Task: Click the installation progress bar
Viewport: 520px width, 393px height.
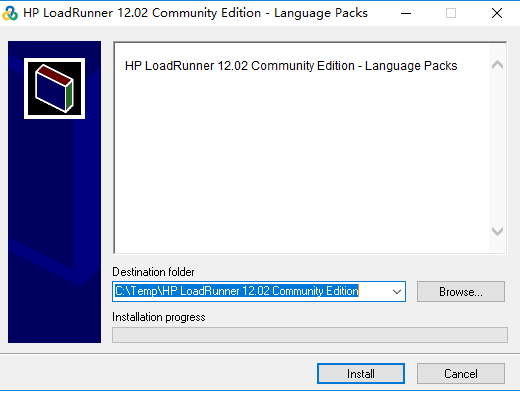Action: (310, 335)
